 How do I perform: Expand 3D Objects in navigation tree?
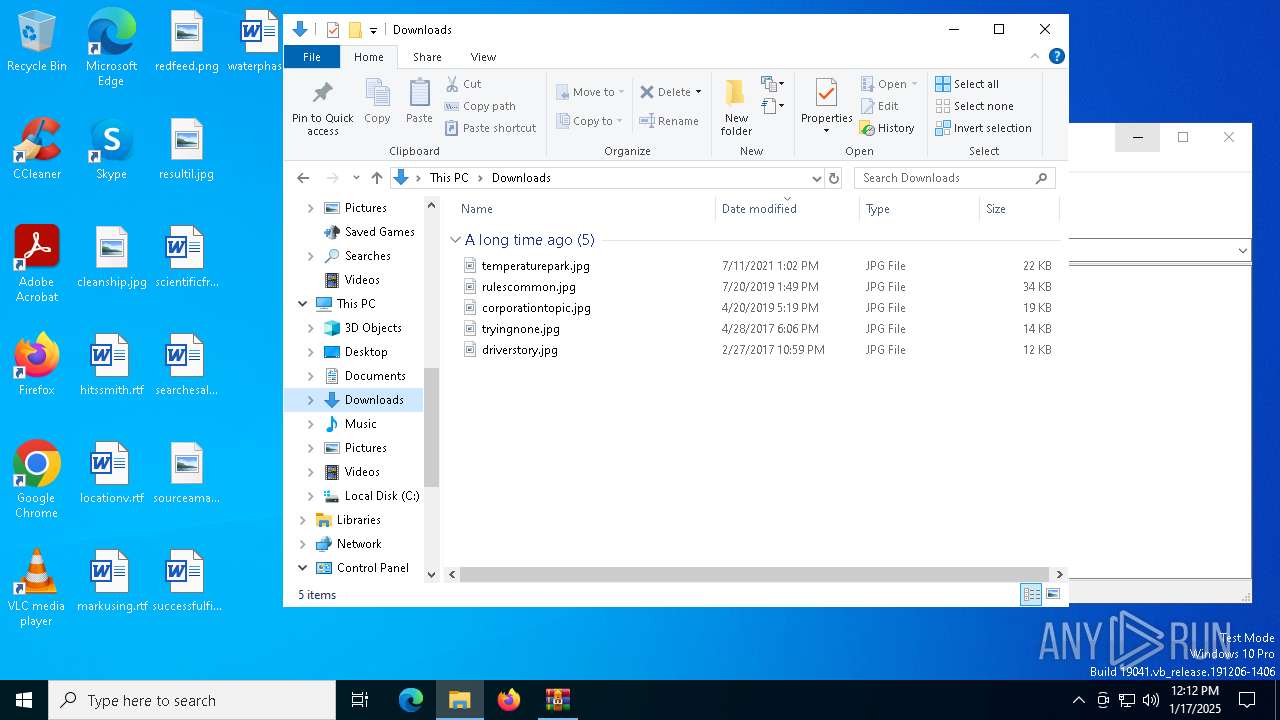pos(310,328)
